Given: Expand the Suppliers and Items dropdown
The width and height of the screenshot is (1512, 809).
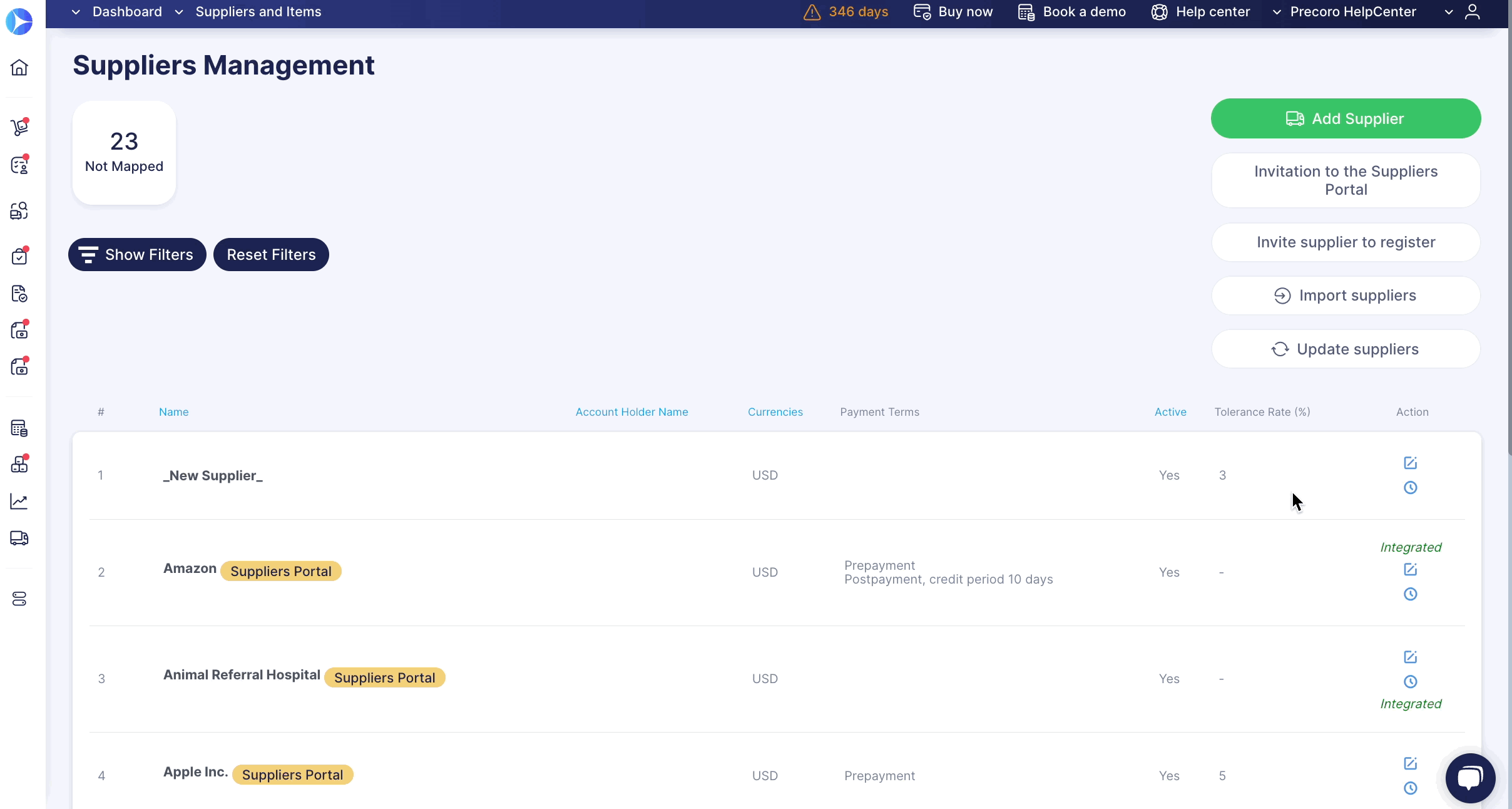Looking at the screenshot, I should pyautogui.click(x=179, y=12).
